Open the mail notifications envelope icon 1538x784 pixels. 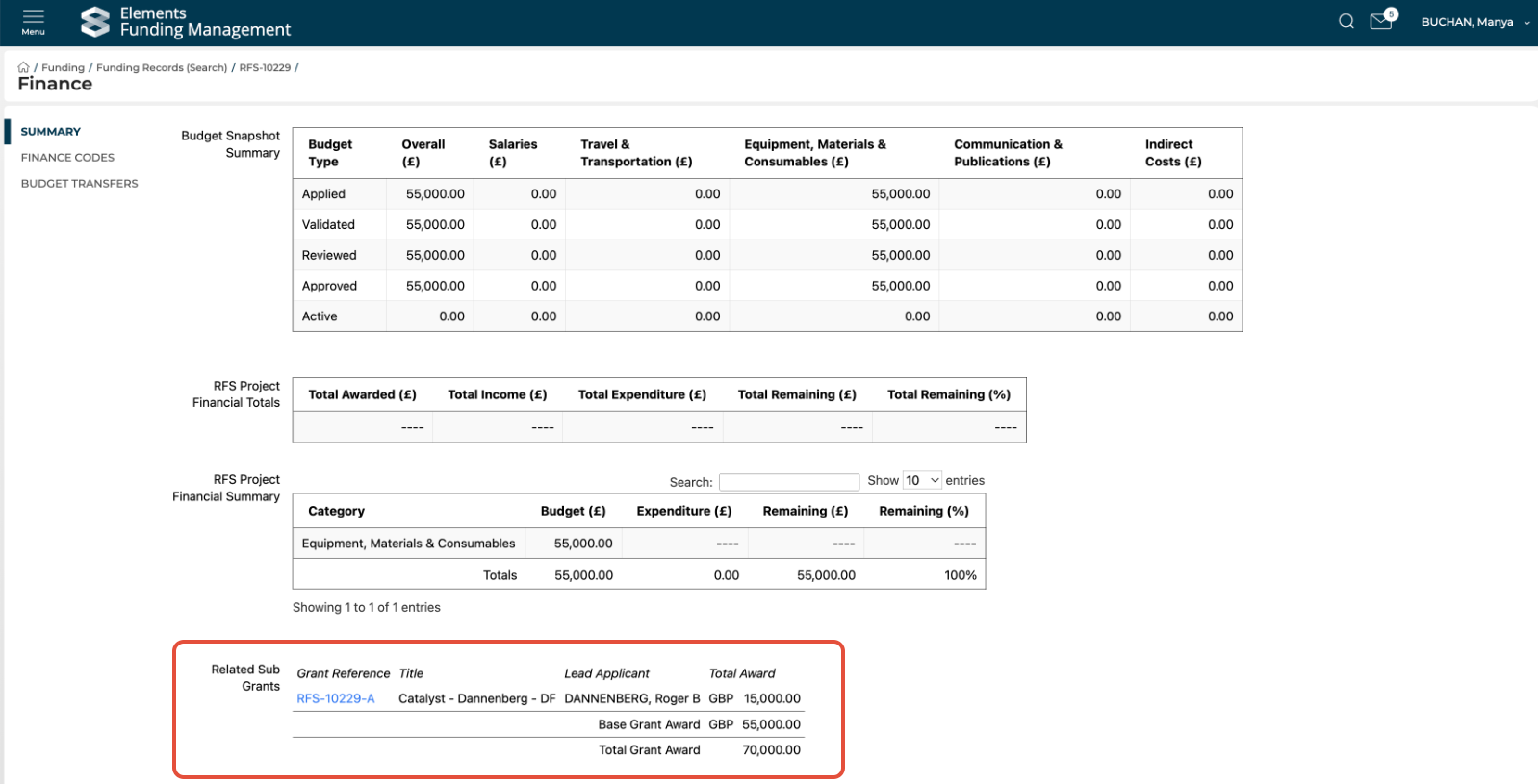click(x=1381, y=21)
